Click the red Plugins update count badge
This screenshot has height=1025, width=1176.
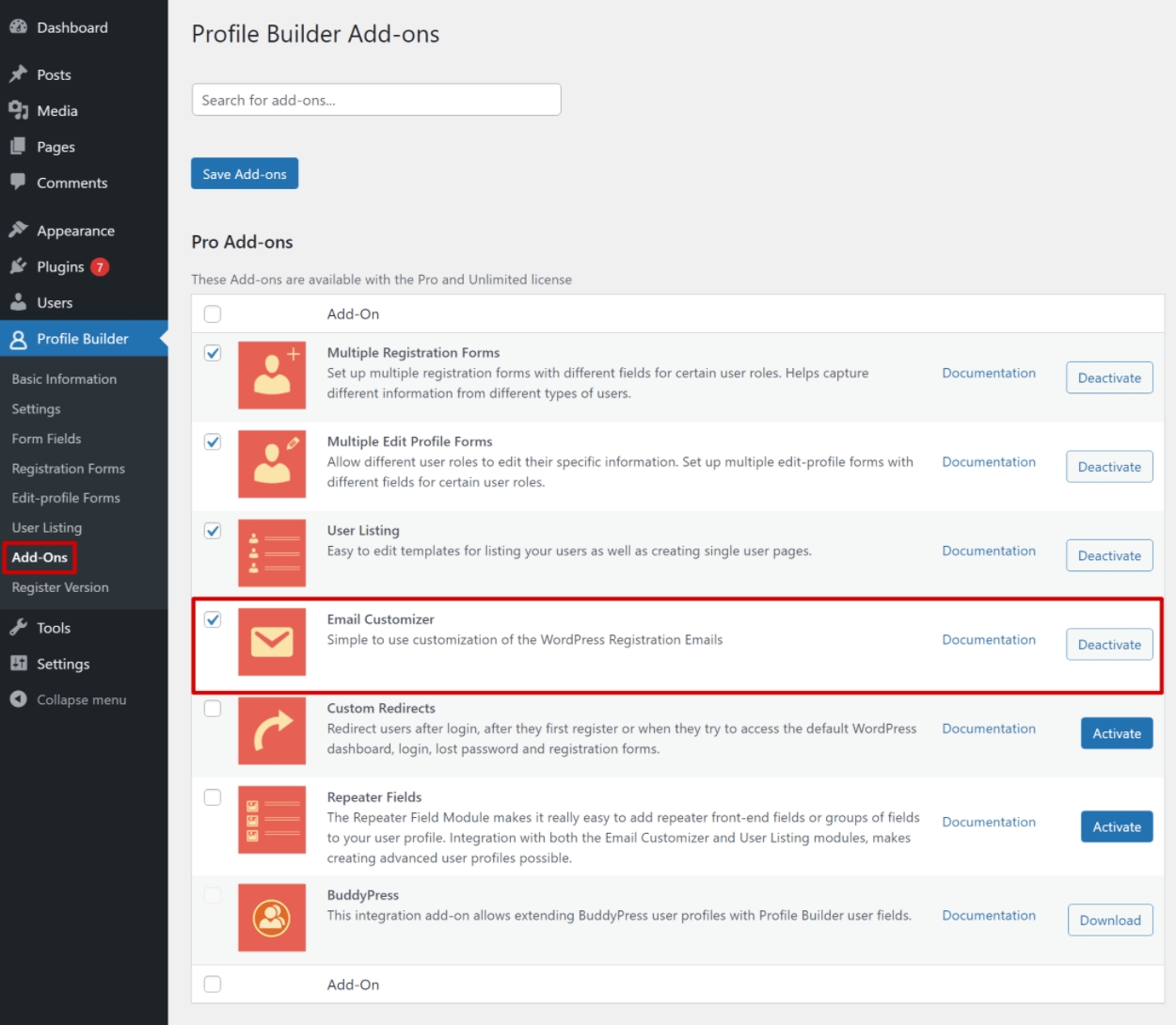tap(100, 267)
